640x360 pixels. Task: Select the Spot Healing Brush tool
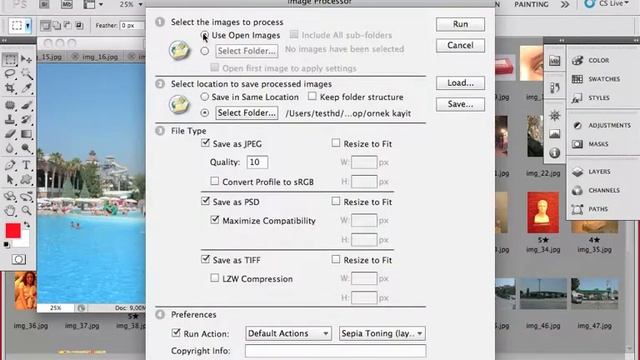(x=10, y=105)
